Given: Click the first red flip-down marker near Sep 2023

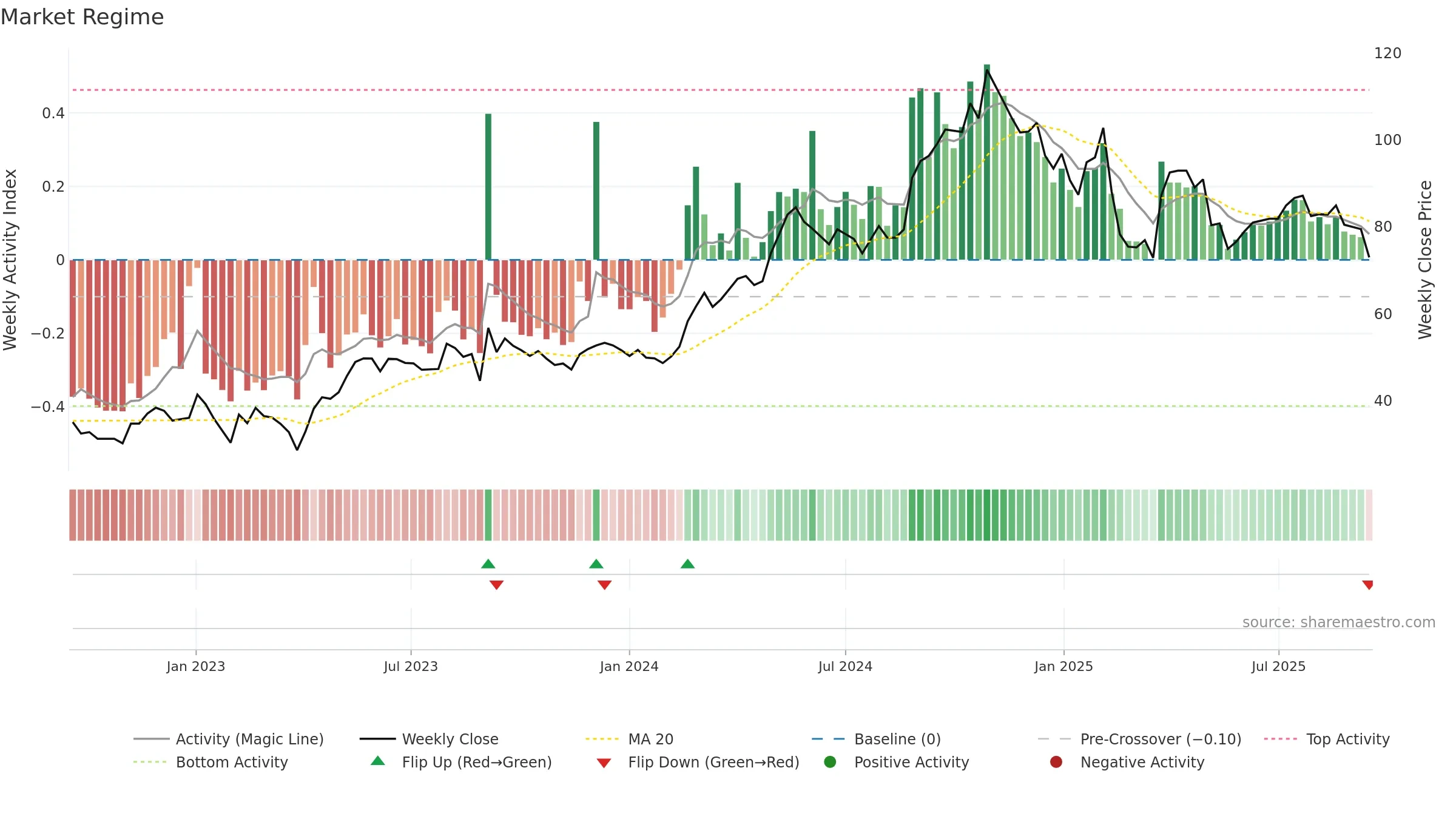Looking at the screenshot, I should point(496,585).
